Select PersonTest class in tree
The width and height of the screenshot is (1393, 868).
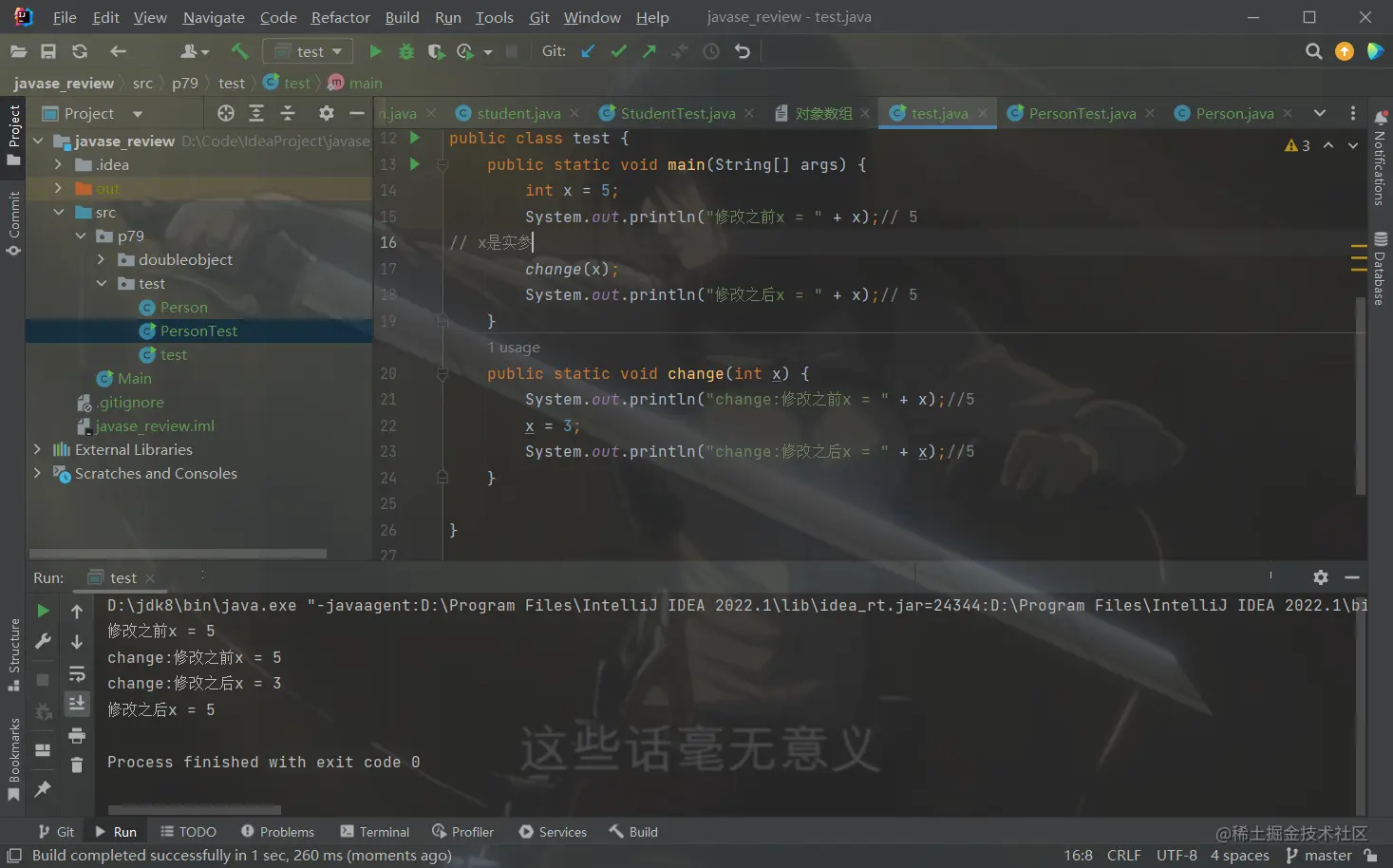[x=198, y=330]
